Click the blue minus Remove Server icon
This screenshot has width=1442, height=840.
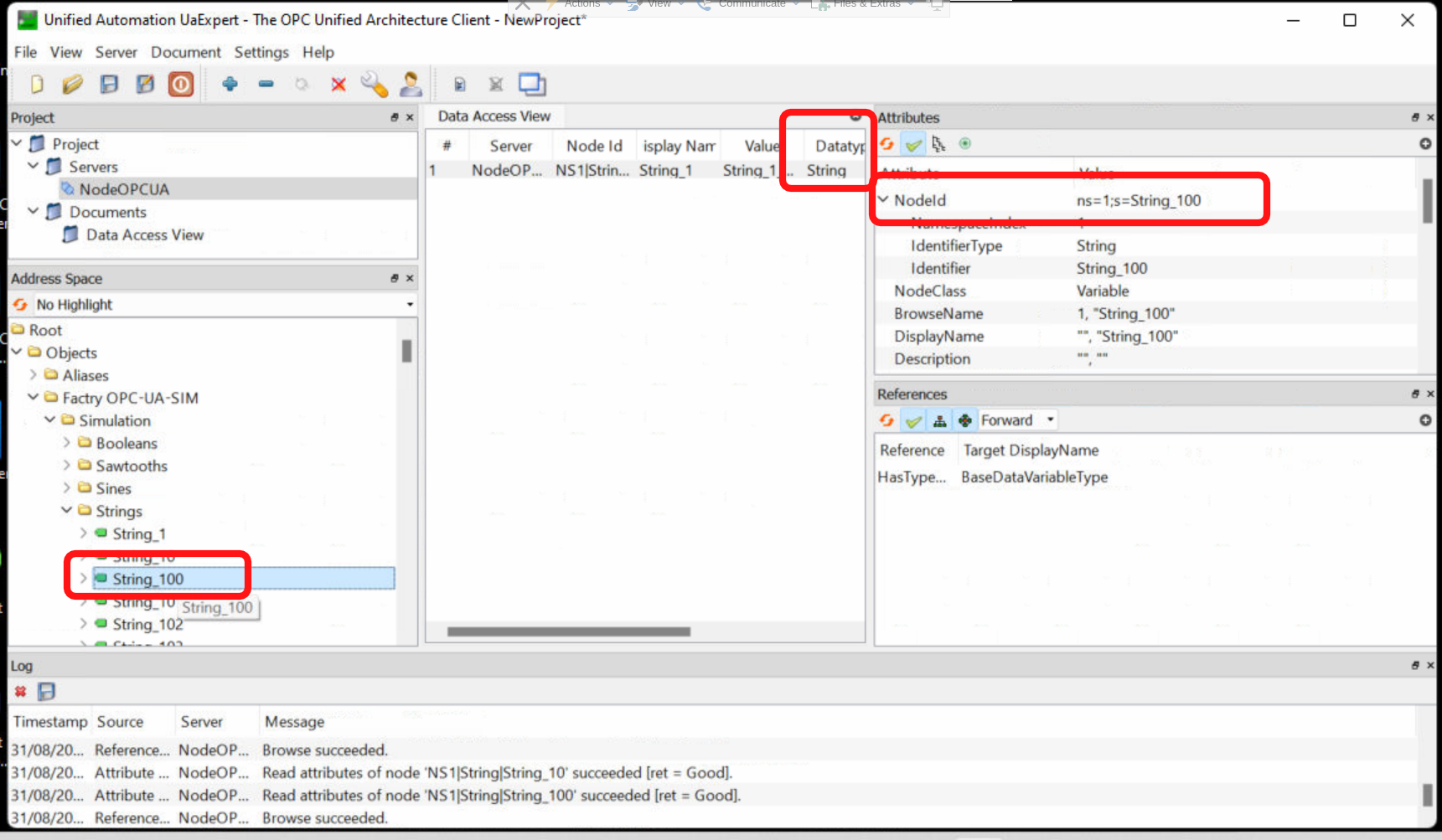point(266,84)
